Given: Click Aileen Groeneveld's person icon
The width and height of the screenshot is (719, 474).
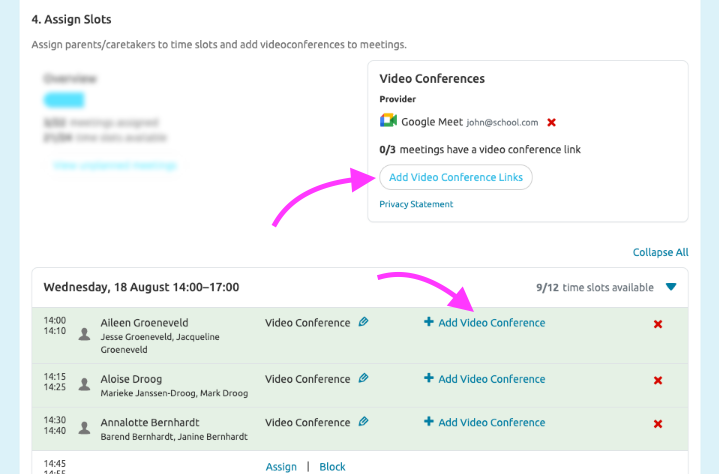Looking at the screenshot, I should click(x=84, y=329).
